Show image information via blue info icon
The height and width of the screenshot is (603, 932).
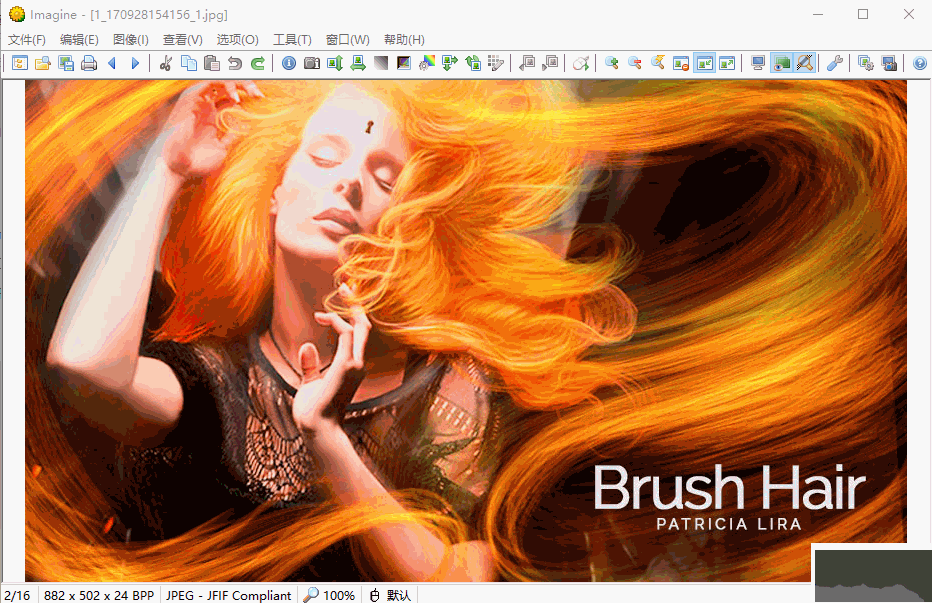pyautogui.click(x=289, y=63)
